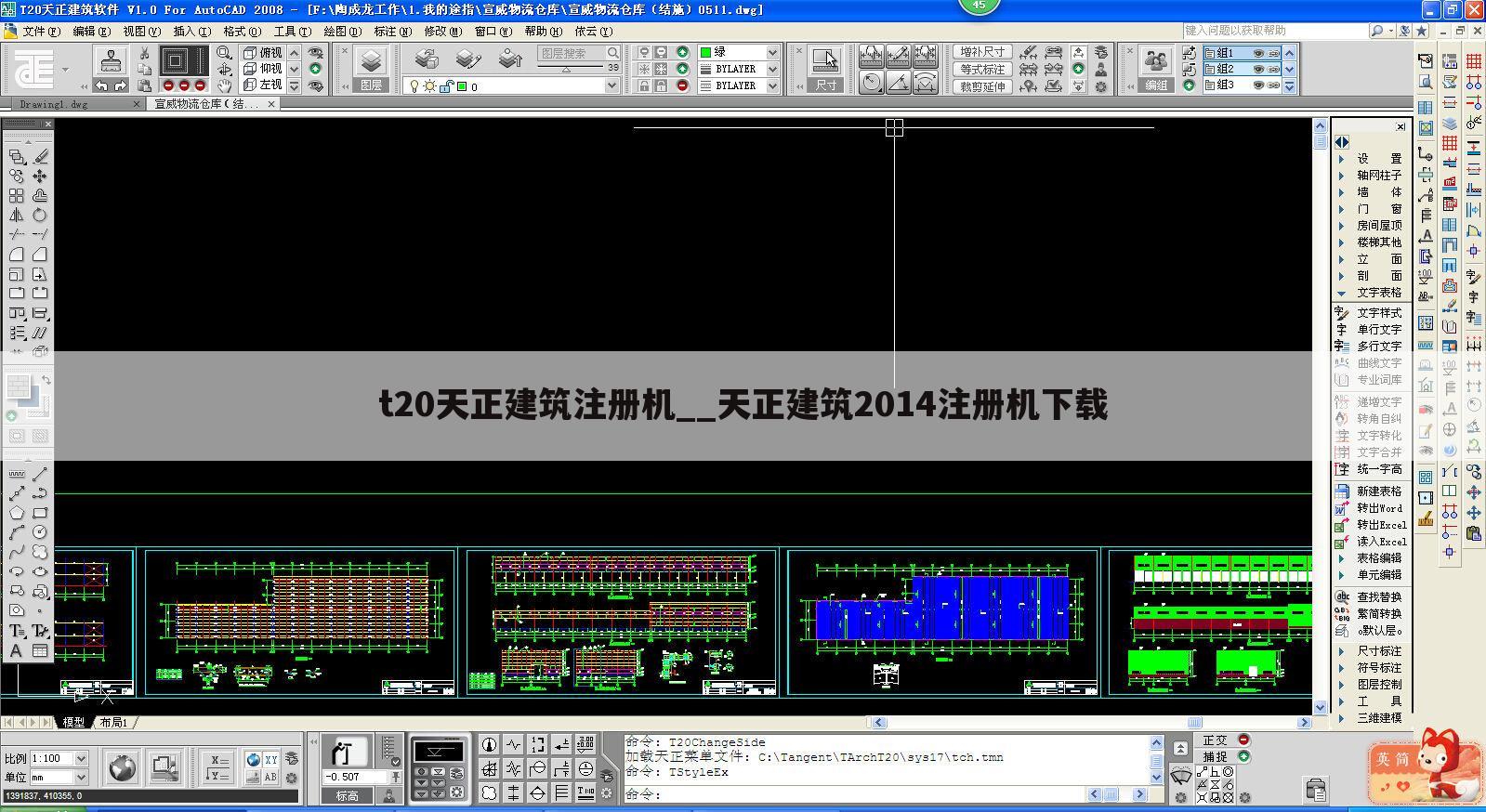Select the line tool in left toolbox
This screenshot has width=1486, height=812.
pos(40,474)
